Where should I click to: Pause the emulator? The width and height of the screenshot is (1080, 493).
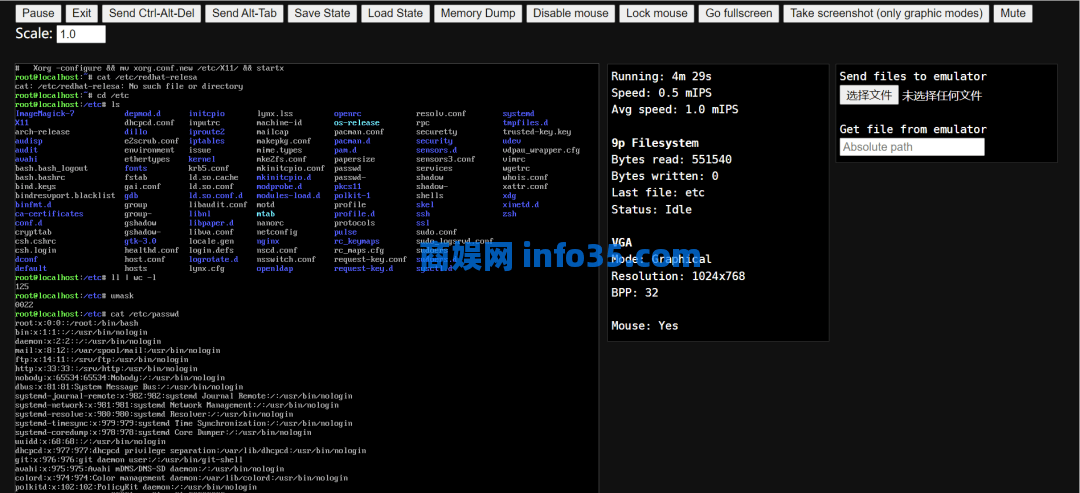pyautogui.click(x=38, y=13)
